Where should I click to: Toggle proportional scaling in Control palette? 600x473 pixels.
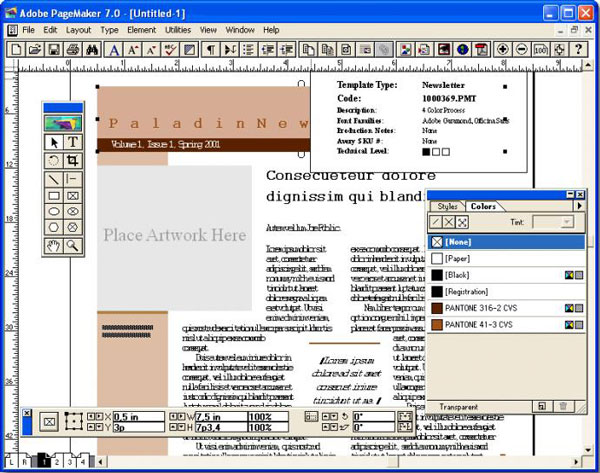coord(311,417)
